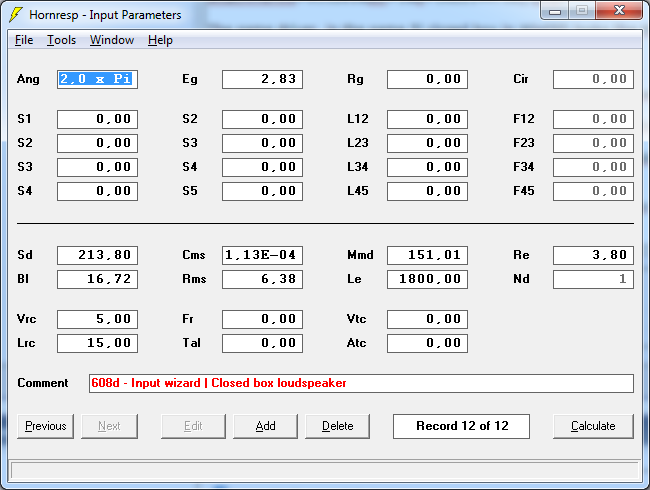The height and width of the screenshot is (490, 650).
Task: Click the greyed-out Edit button
Action: click(x=193, y=426)
